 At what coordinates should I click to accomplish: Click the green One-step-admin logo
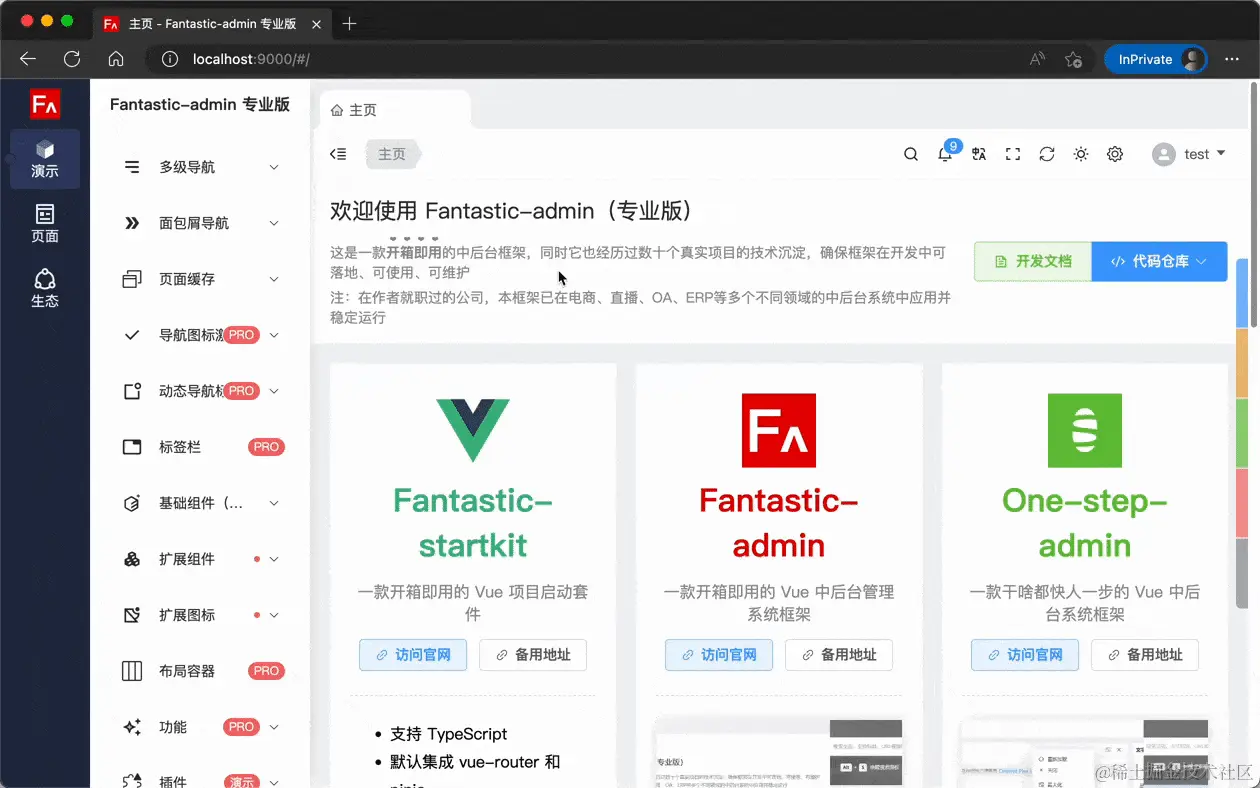click(1085, 430)
